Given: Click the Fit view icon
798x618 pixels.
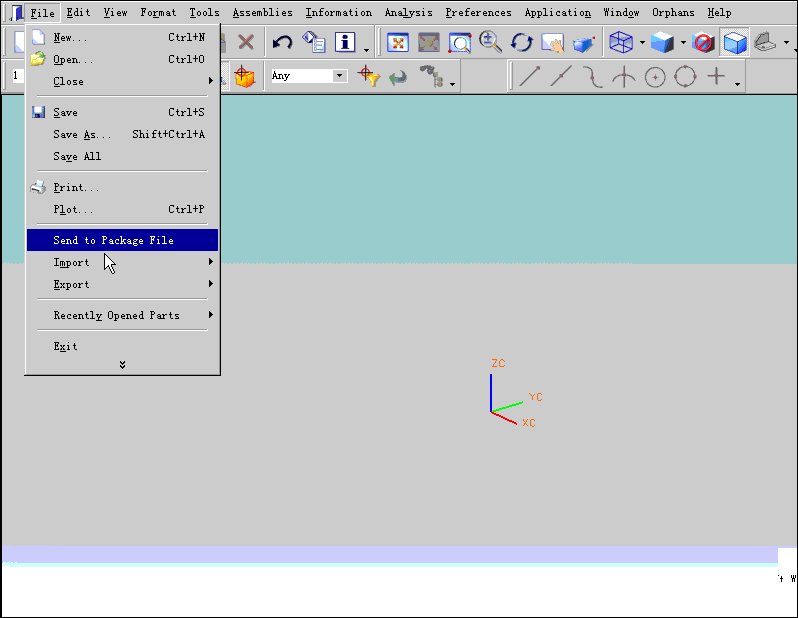Looking at the screenshot, I should click(x=397, y=42).
